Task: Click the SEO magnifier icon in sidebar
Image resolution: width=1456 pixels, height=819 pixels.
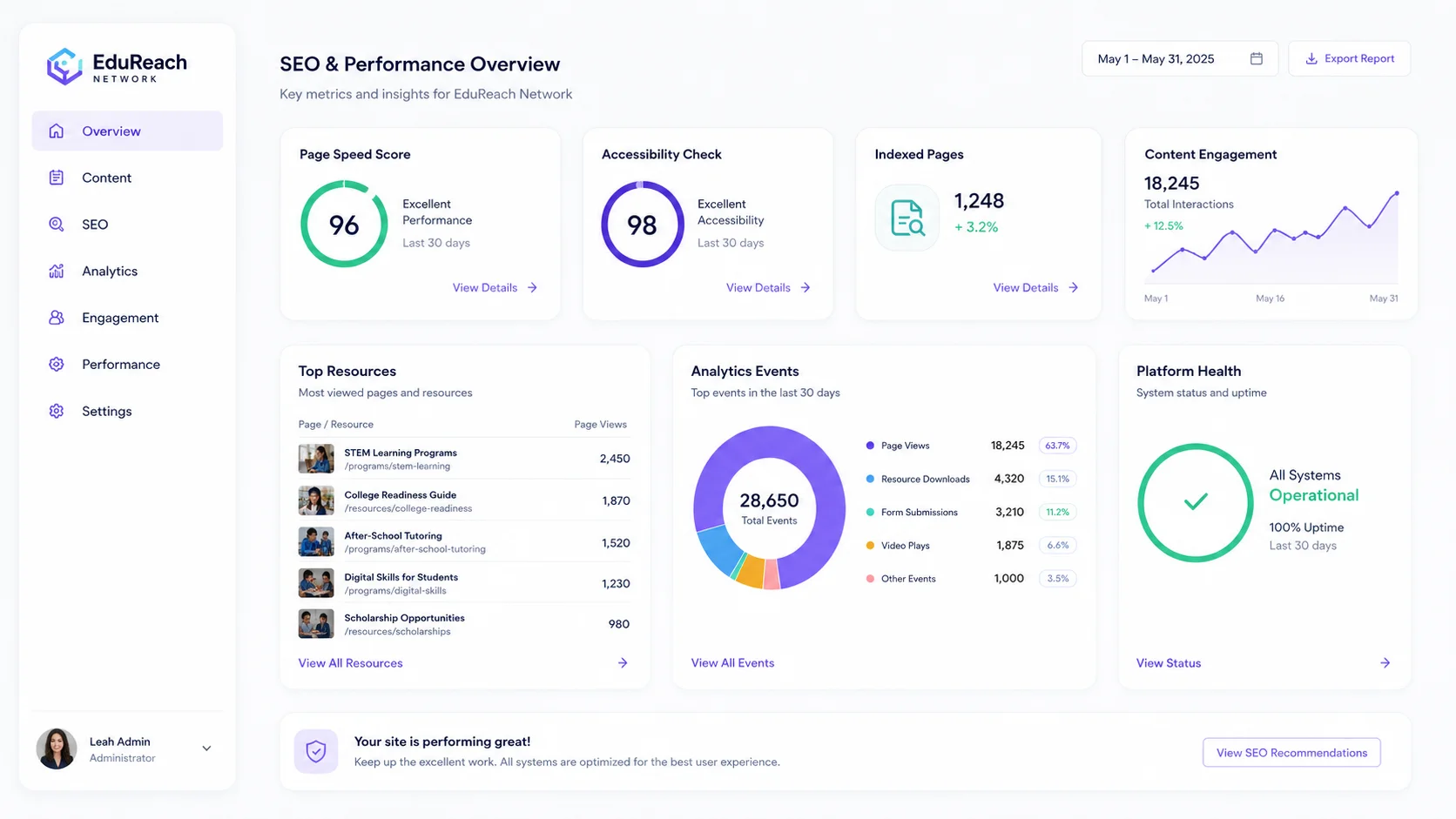Action: click(57, 224)
